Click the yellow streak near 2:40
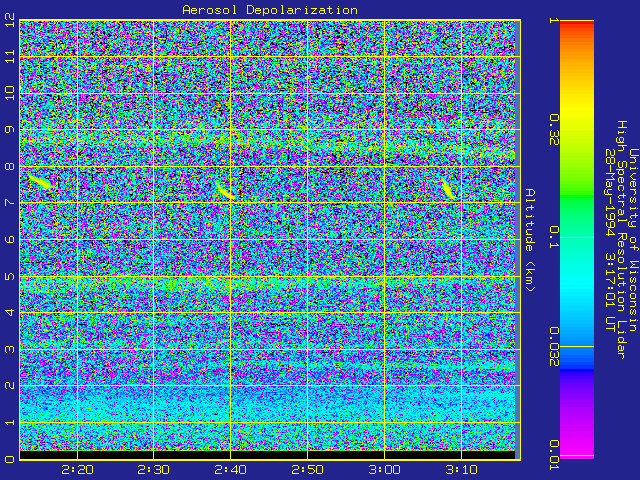The height and width of the screenshot is (480, 640). pyautogui.click(x=225, y=191)
